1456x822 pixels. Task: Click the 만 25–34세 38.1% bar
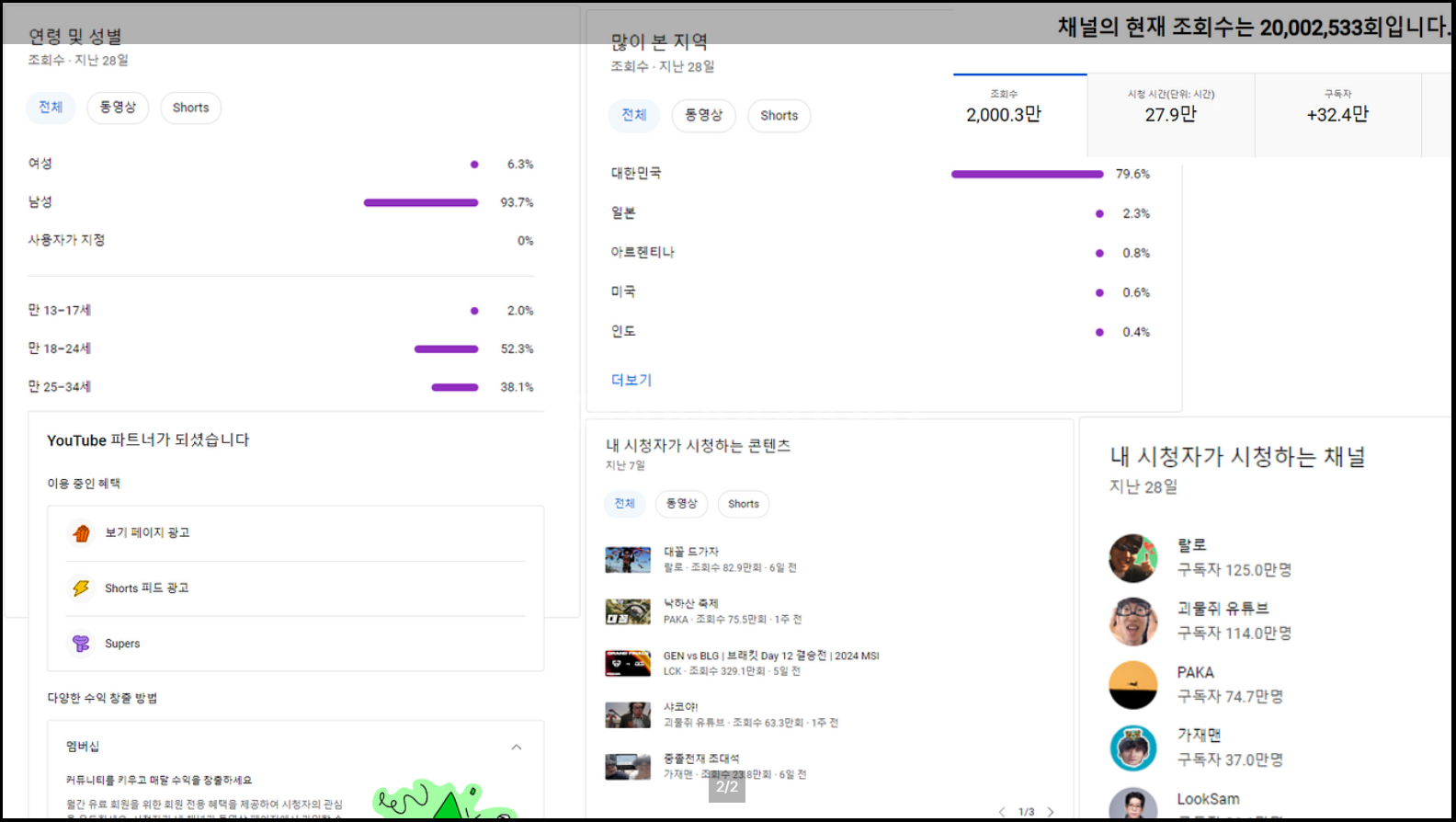(455, 387)
